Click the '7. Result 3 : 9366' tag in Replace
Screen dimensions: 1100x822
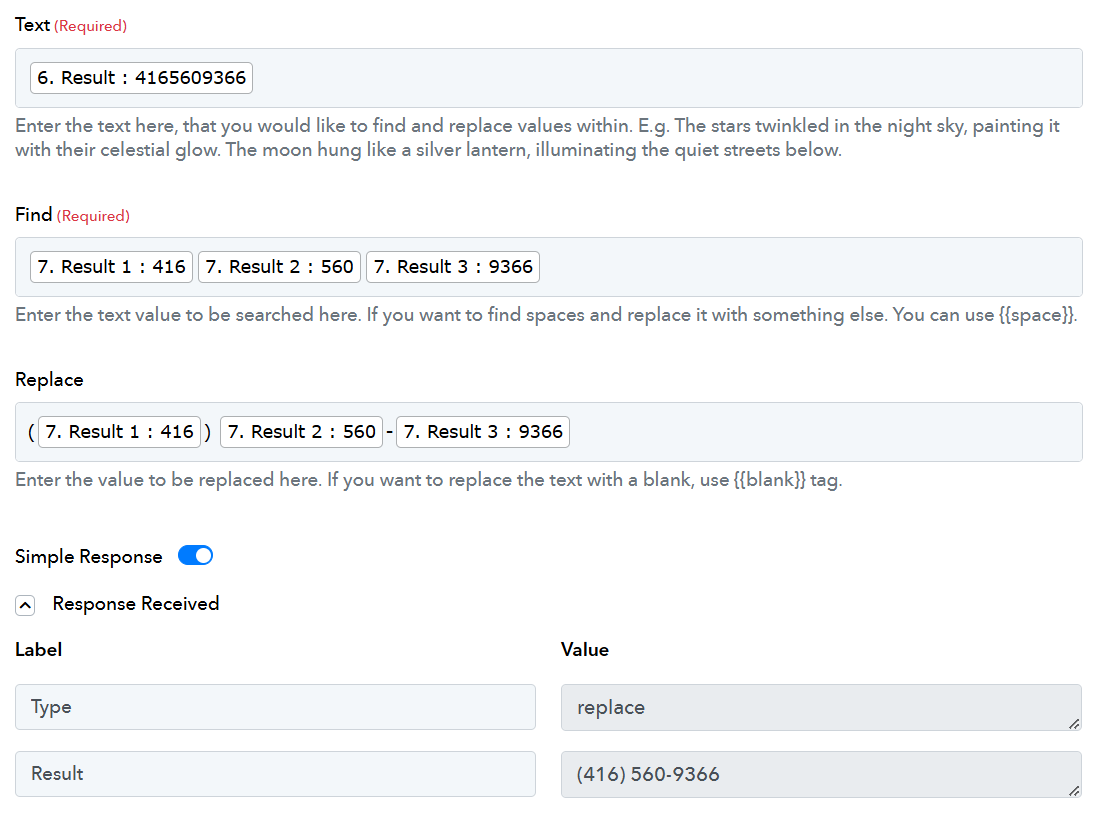click(x=483, y=432)
